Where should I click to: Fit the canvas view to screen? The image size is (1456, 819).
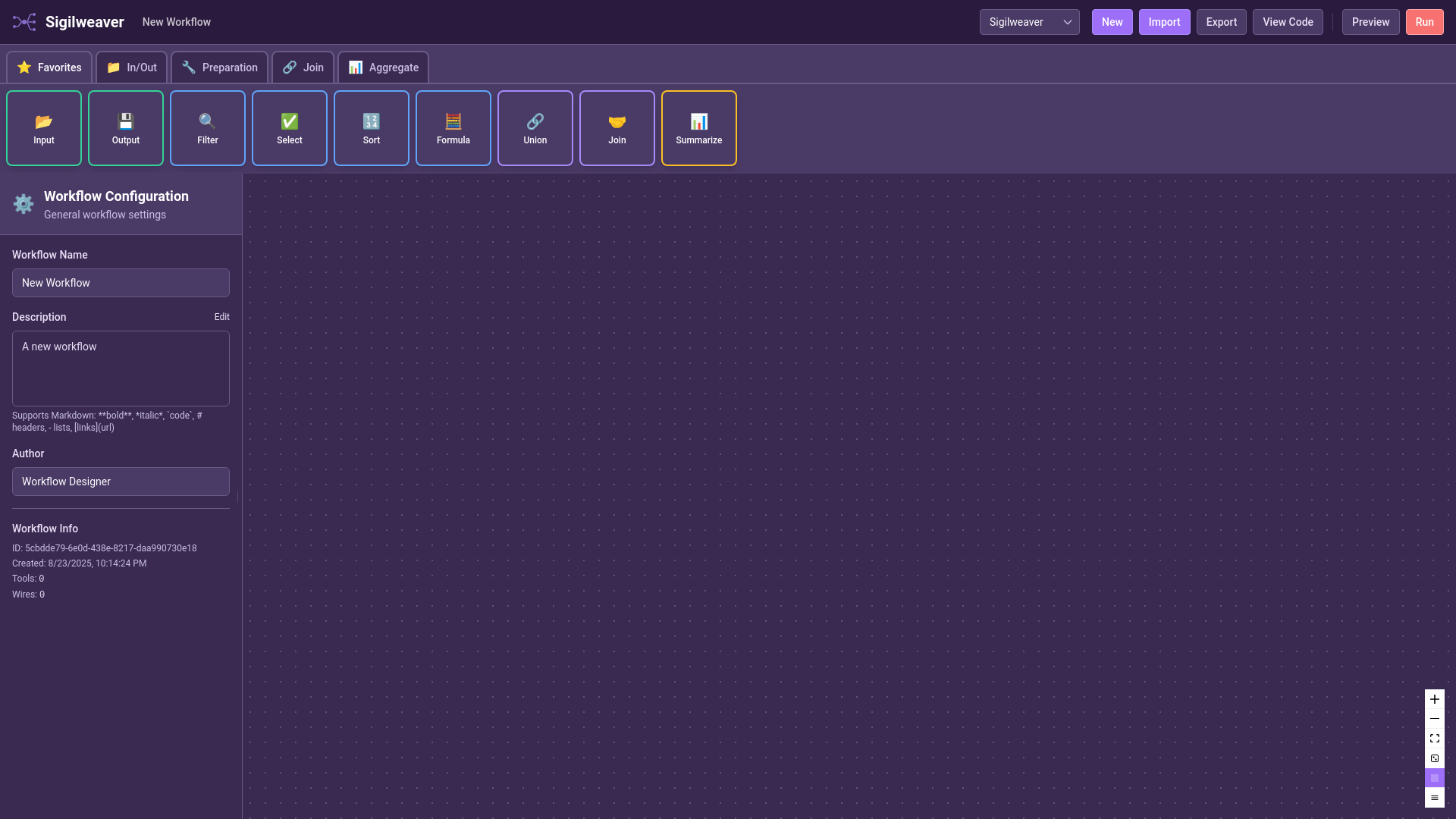pyautogui.click(x=1435, y=739)
